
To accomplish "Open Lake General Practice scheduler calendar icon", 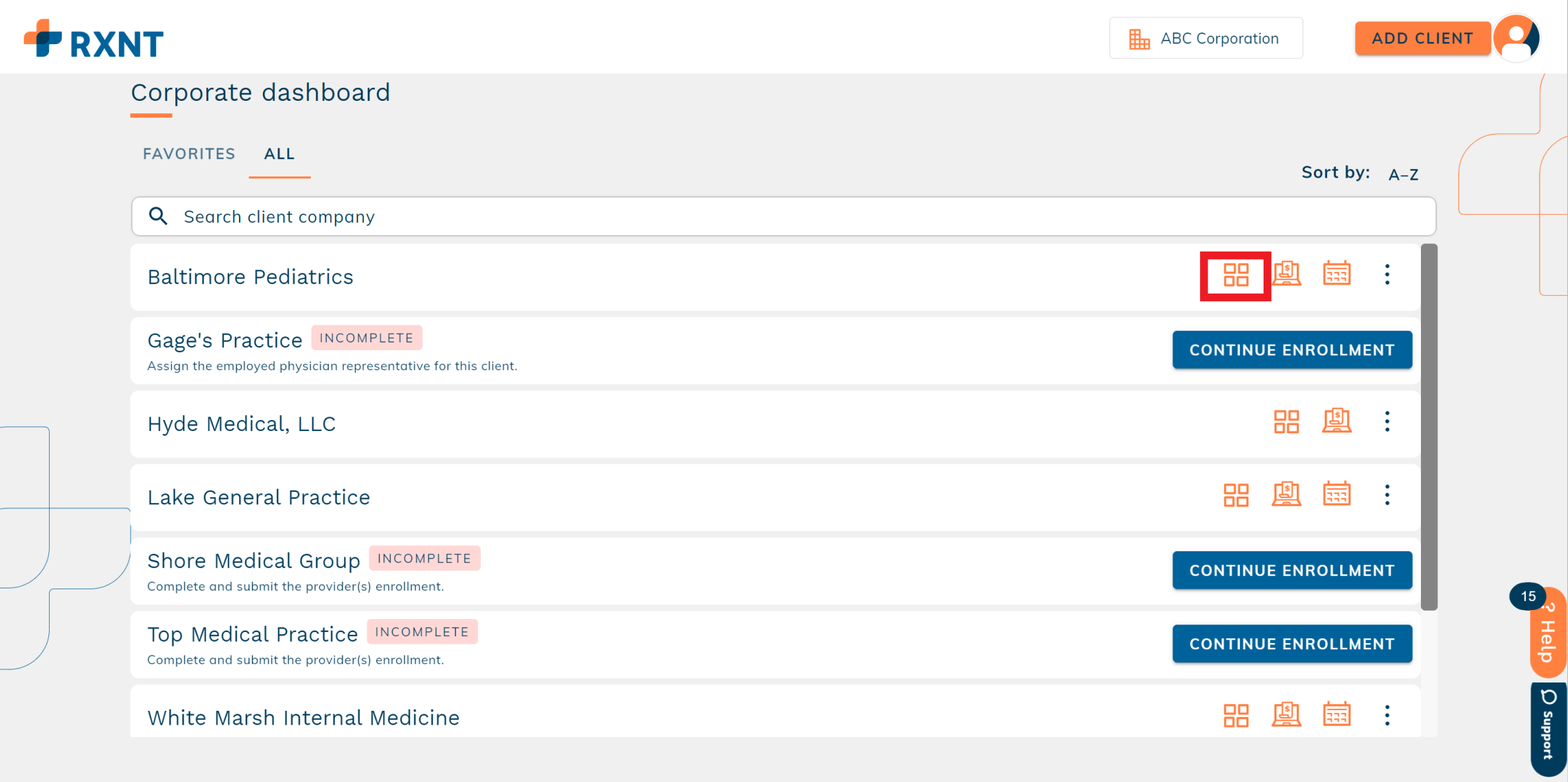I will (x=1337, y=494).
